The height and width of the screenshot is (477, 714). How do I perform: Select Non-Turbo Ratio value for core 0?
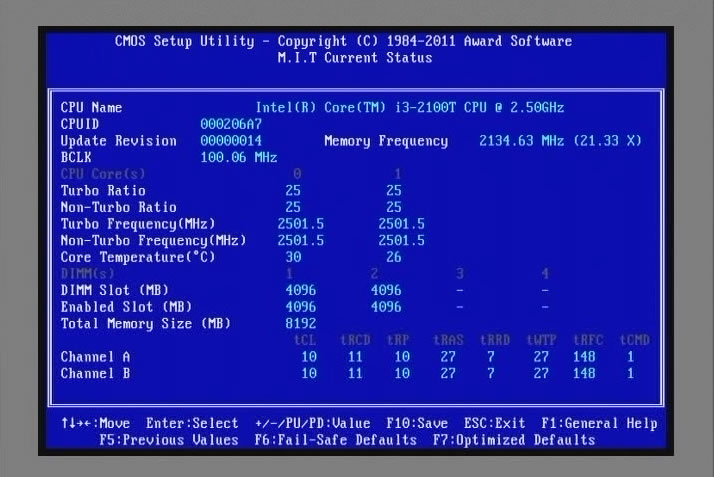point(293,207)
